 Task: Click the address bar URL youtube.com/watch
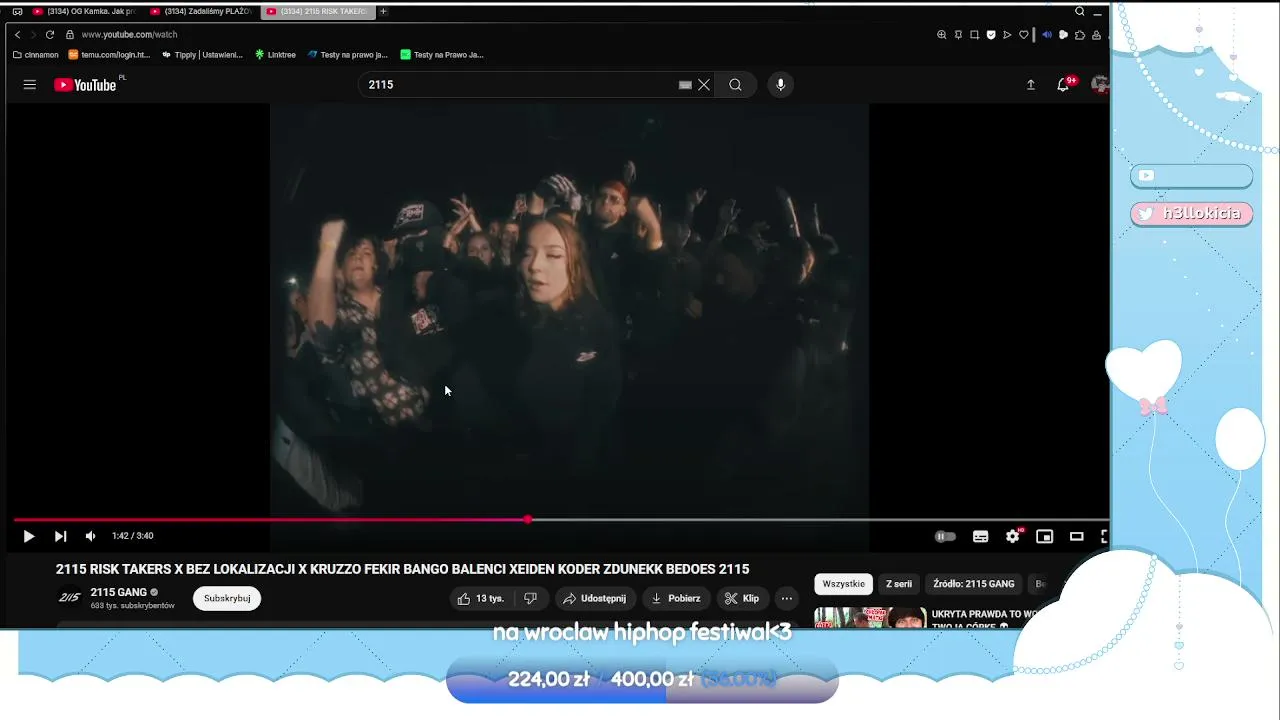129,35
